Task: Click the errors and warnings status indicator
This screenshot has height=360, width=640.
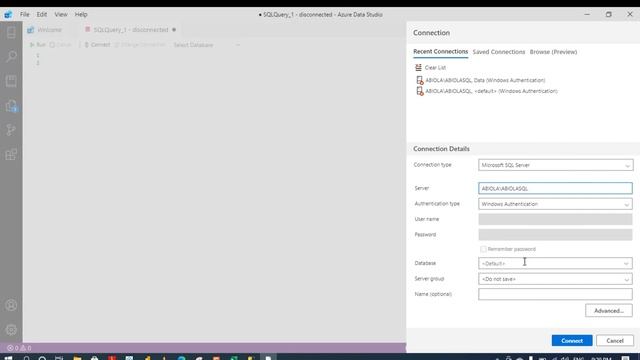Action: (x=19, y=348)
